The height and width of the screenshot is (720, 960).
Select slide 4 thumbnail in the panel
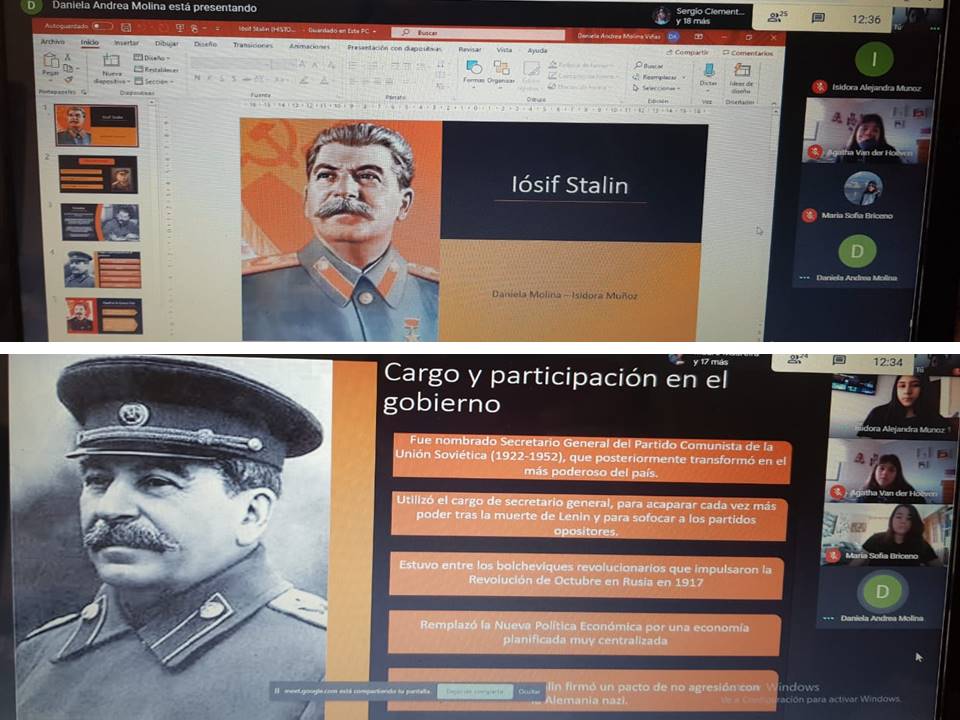[x=102, y=269]
